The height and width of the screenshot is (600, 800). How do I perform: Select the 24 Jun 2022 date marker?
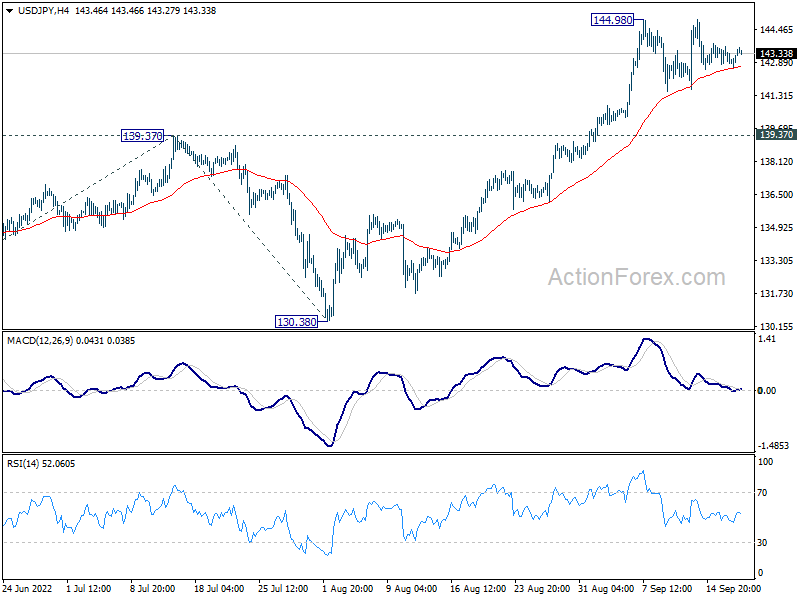click(27, 589)
